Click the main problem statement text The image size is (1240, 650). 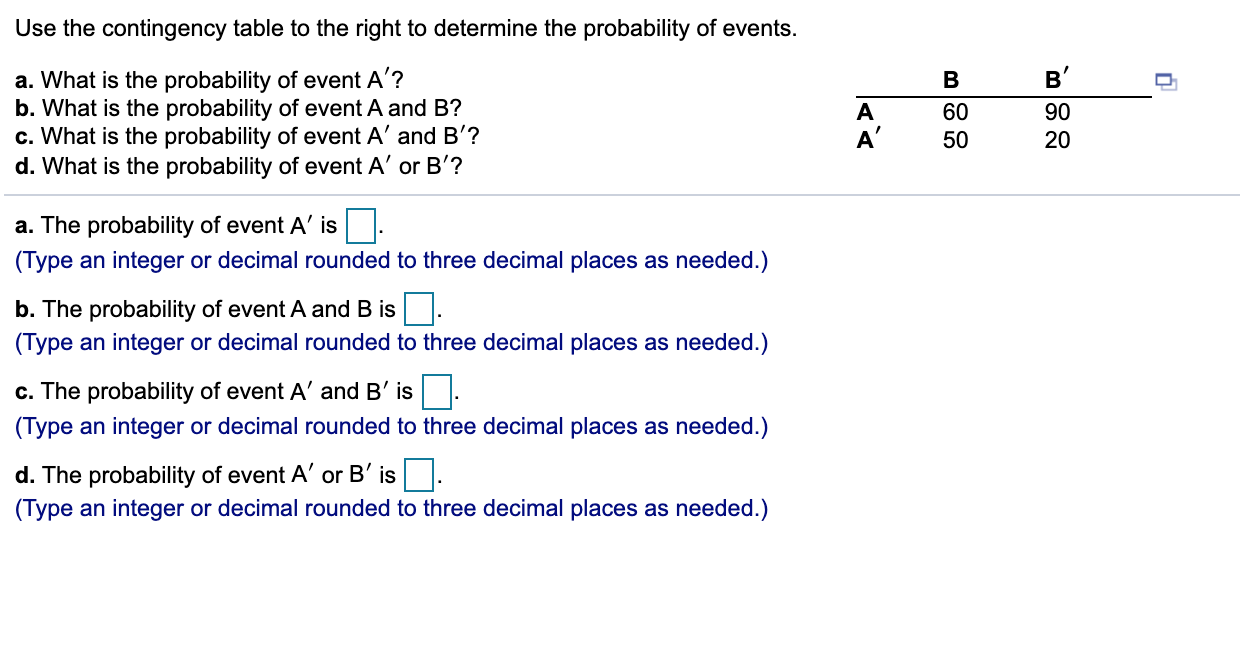tap(405, 28)
